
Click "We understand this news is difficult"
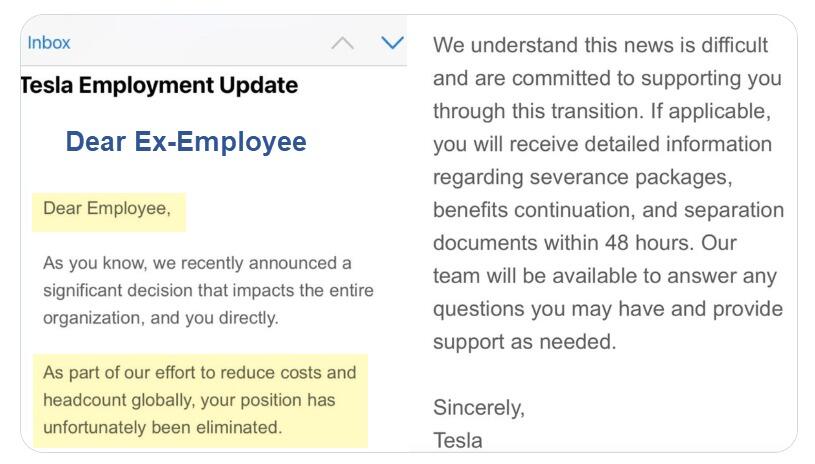click(600, 45)
